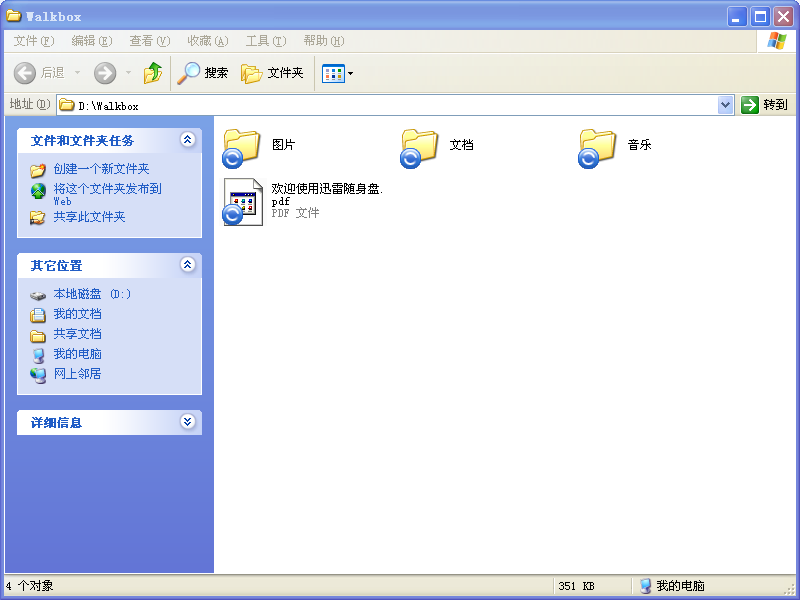Collapse the 其它位置 panel

(188, 264)
